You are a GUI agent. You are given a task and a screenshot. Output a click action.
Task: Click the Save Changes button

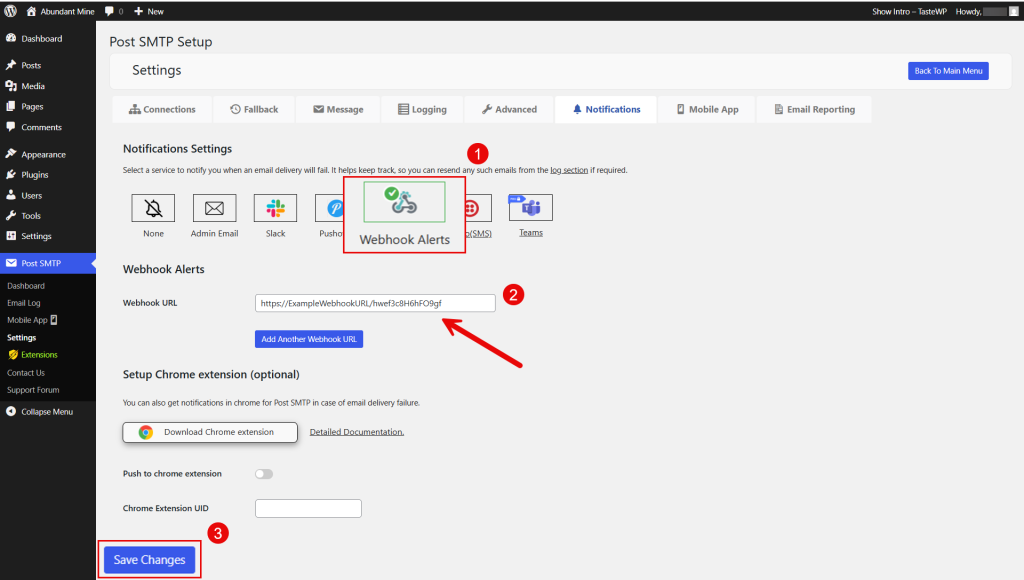pyautogui.click(x=149, y=560)
